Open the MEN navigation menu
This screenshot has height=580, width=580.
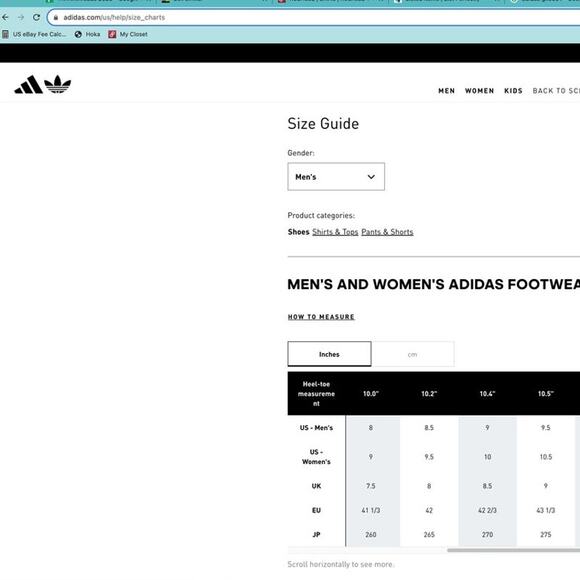pyautogui.click(x=446, y=91)
